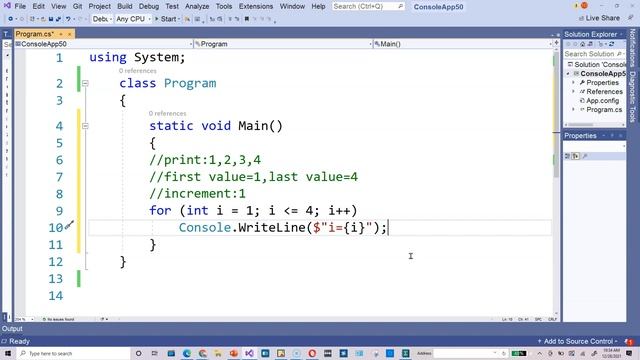Expand the Program.cs tree node
640x360 pixels.
tap(573, 110)
